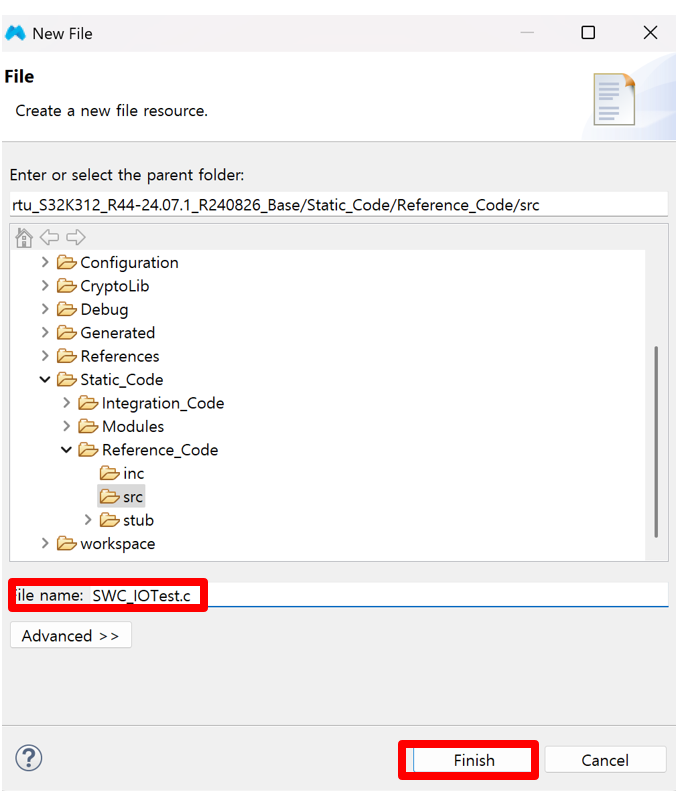
Task: Click the parent folder path field
Action: point(338,205)
